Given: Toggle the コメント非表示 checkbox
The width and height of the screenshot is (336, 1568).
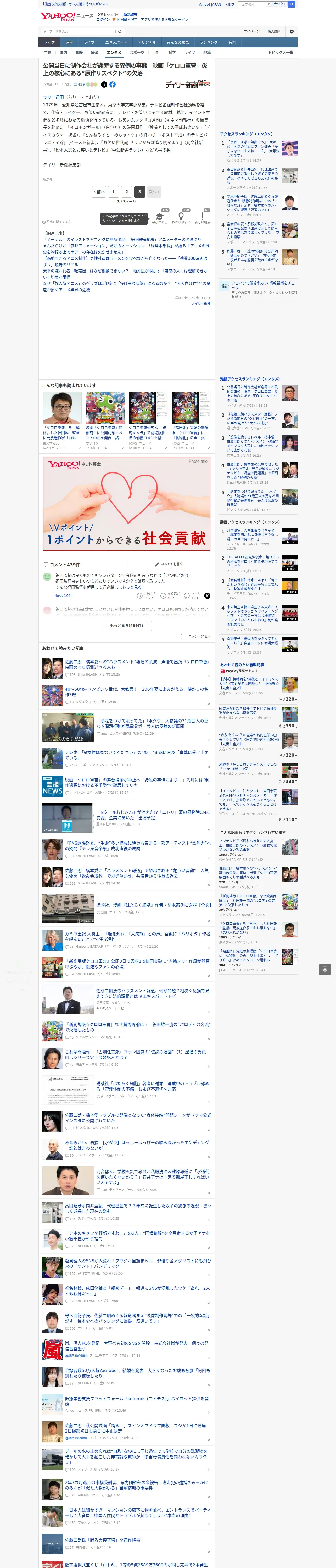Looking at the screenshot, I should point(183,636).
